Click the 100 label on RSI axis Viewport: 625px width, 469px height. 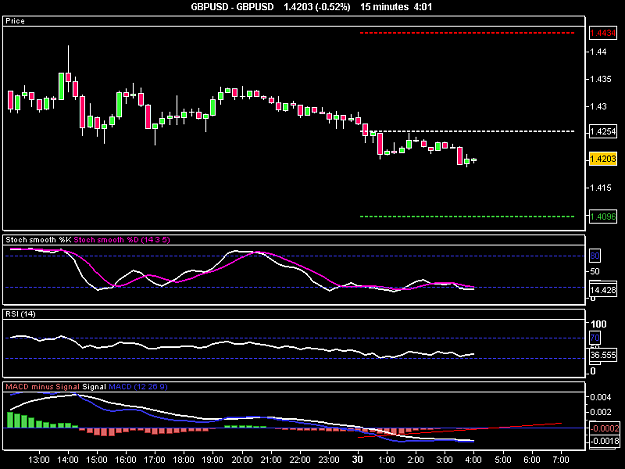coord(598,324)
